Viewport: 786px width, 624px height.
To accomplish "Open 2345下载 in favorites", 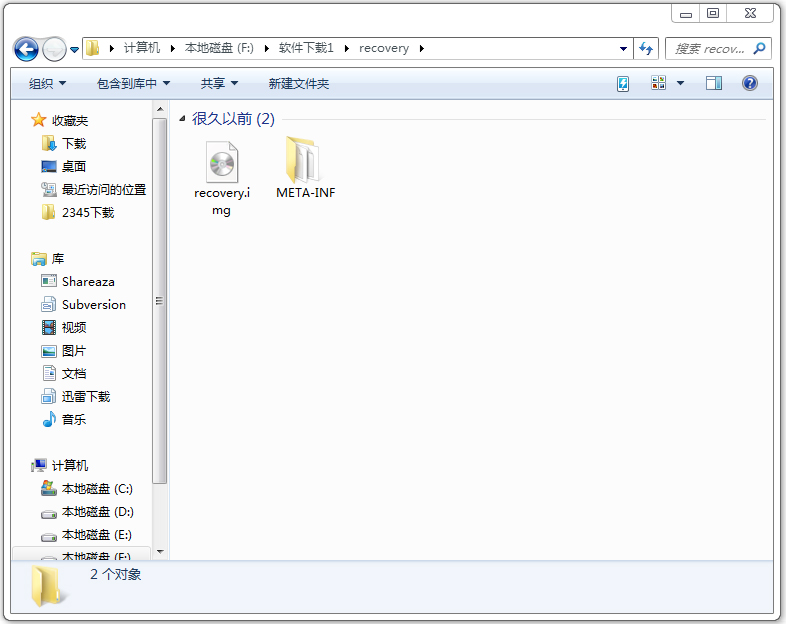I will (88, 213).
